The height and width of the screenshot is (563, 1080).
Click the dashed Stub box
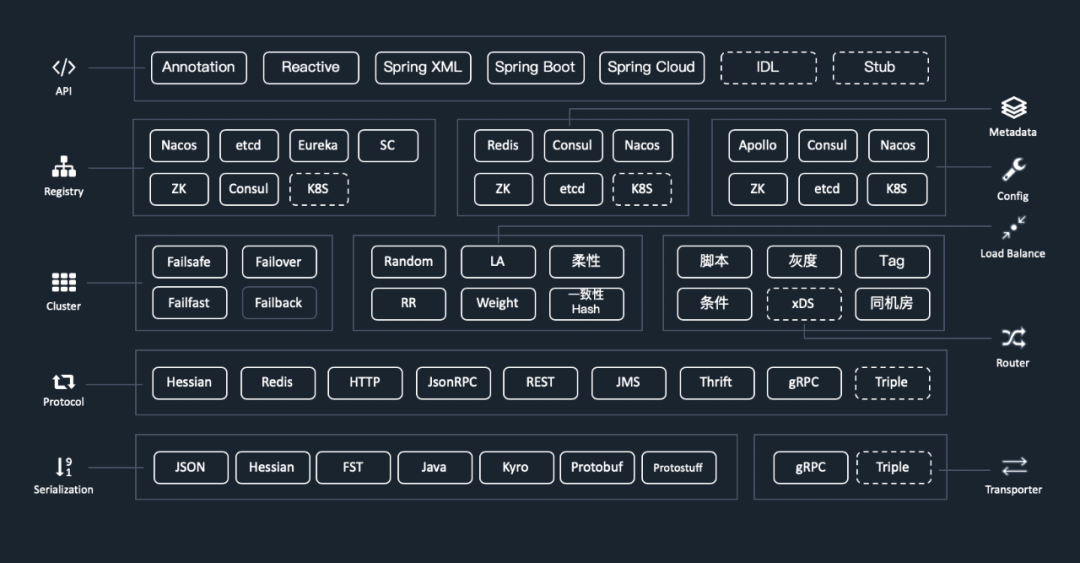pos(880,68)
